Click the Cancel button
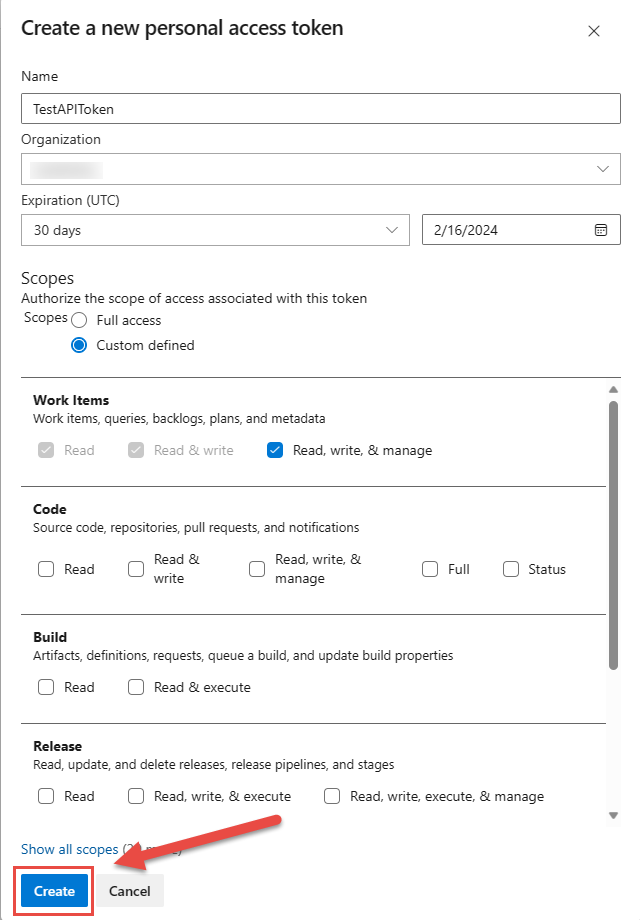 click(129, 891)
